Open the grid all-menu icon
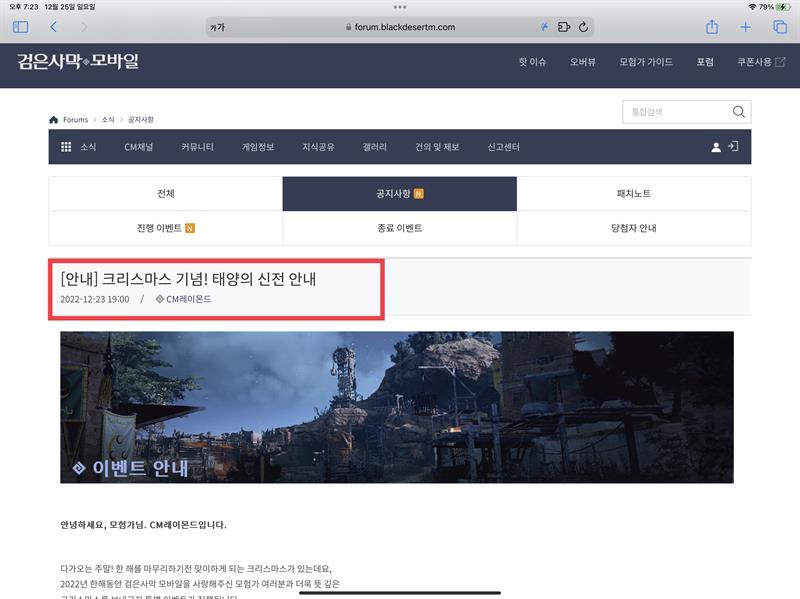This screenshot has height=599, width=800. [66, 147]
